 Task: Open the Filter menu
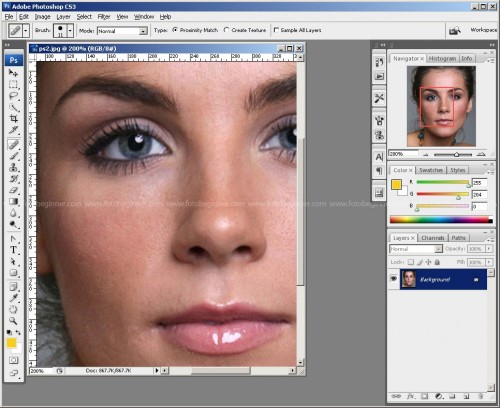point(104,17)
